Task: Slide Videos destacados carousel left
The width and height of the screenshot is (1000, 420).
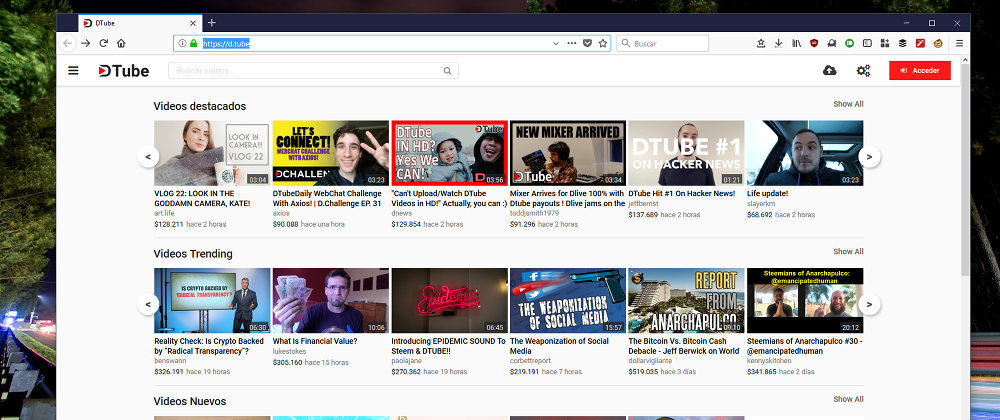Action: click(x=148, y=156)
